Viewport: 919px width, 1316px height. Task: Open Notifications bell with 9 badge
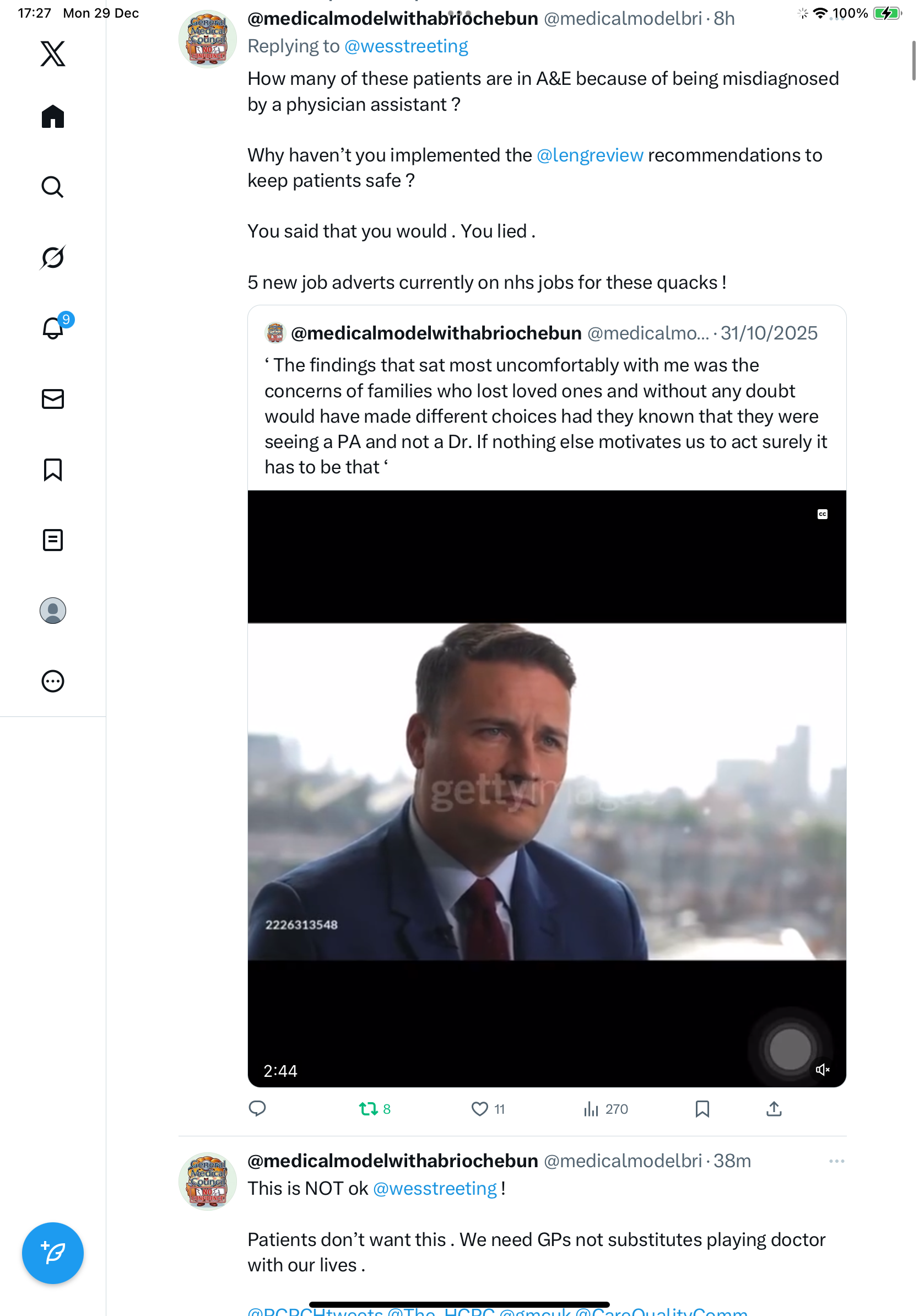[x=53, y=328]
